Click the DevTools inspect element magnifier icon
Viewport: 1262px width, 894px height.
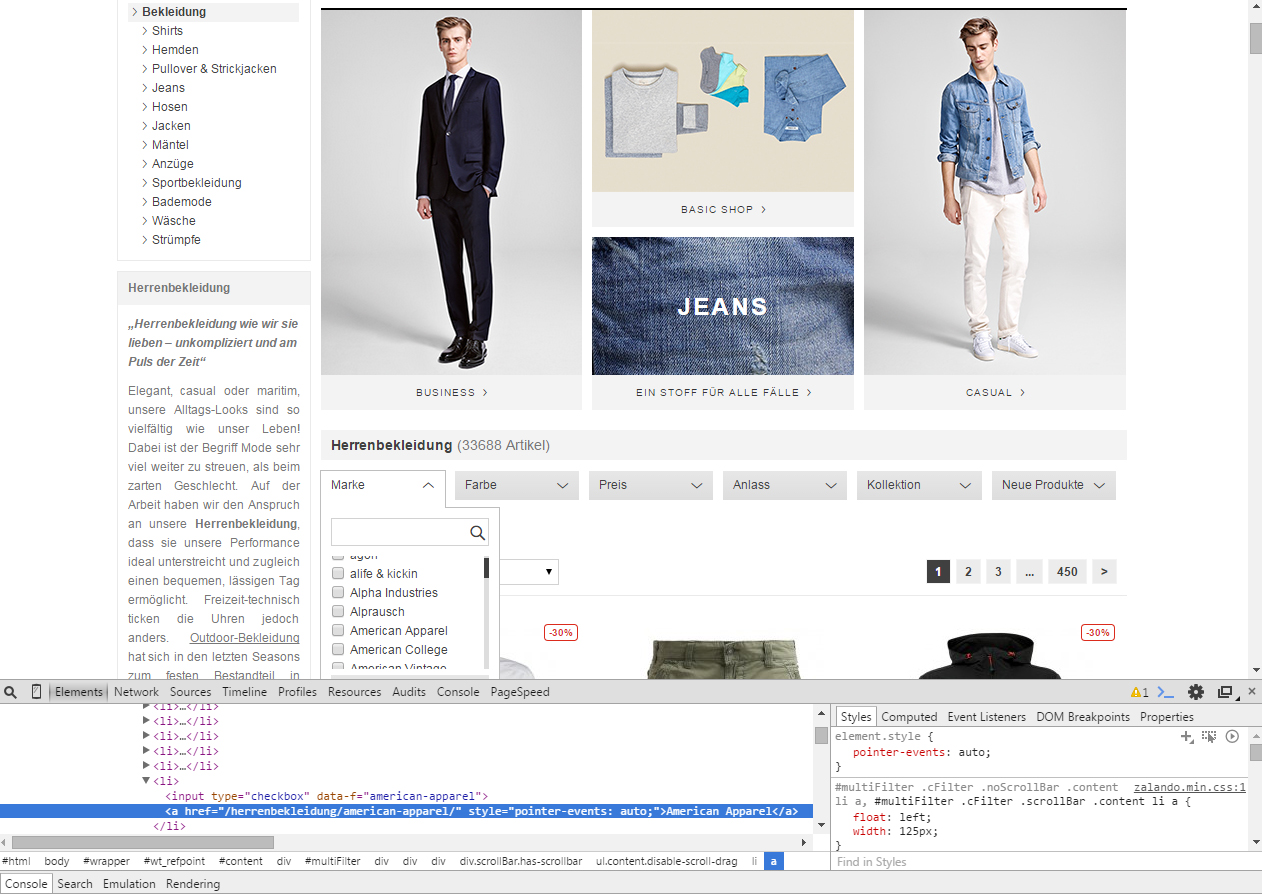(x=11, y=692)
